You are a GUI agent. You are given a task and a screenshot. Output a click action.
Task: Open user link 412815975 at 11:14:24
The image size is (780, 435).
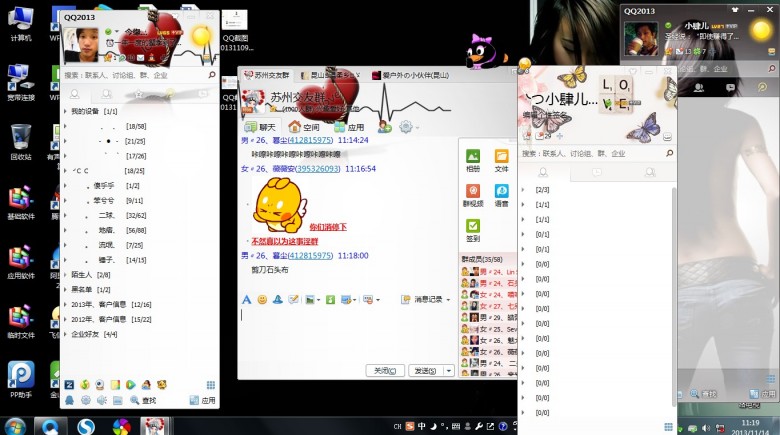310,140
